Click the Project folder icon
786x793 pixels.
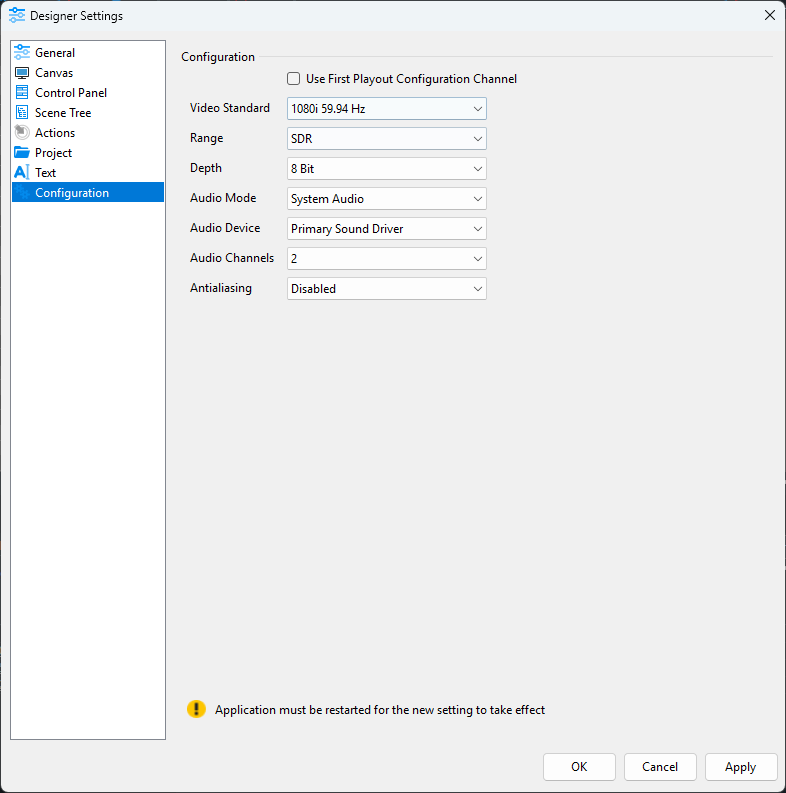22,153
